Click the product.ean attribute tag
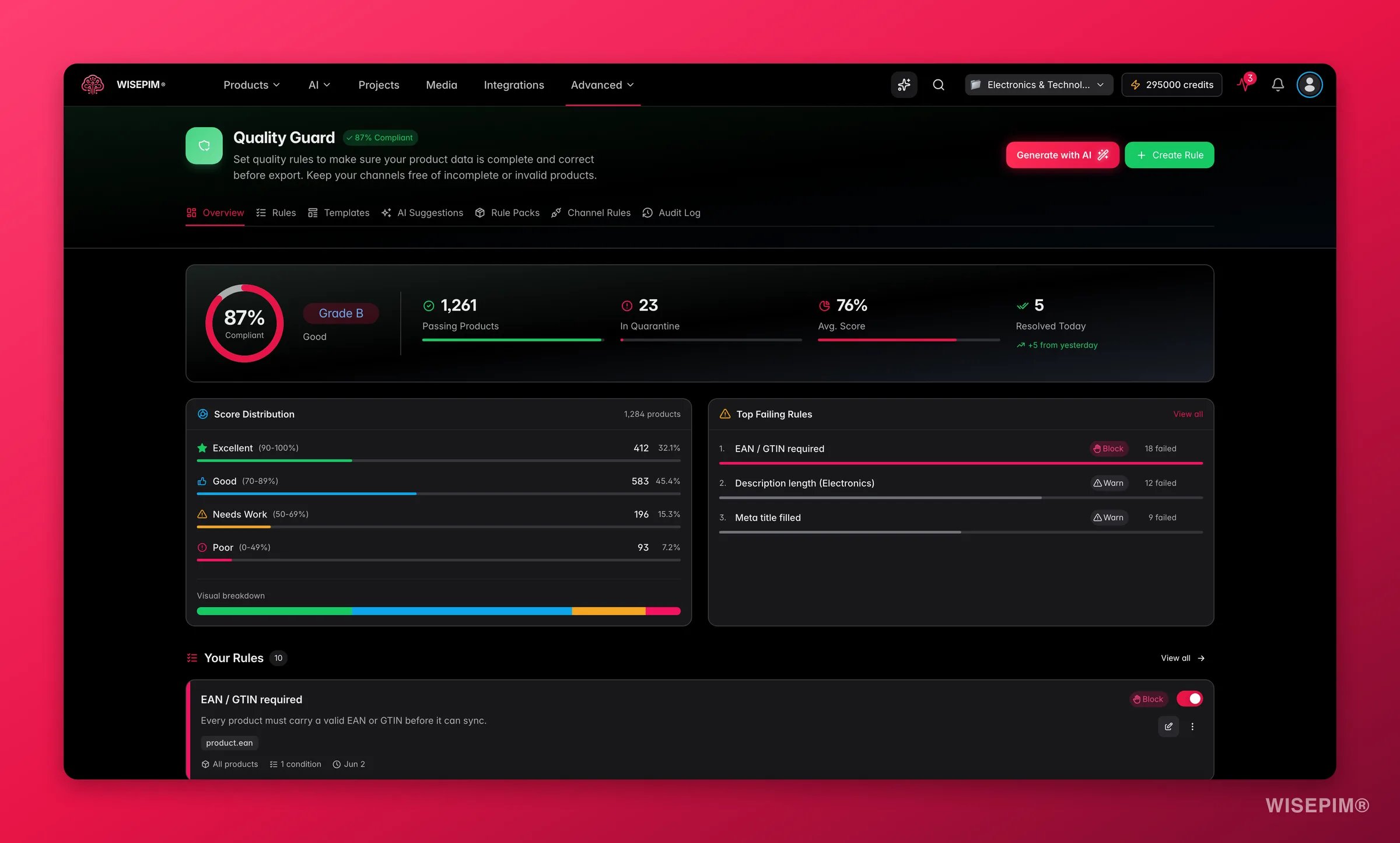Screen dimensions: 1400x843 click(x=229, y=742)
